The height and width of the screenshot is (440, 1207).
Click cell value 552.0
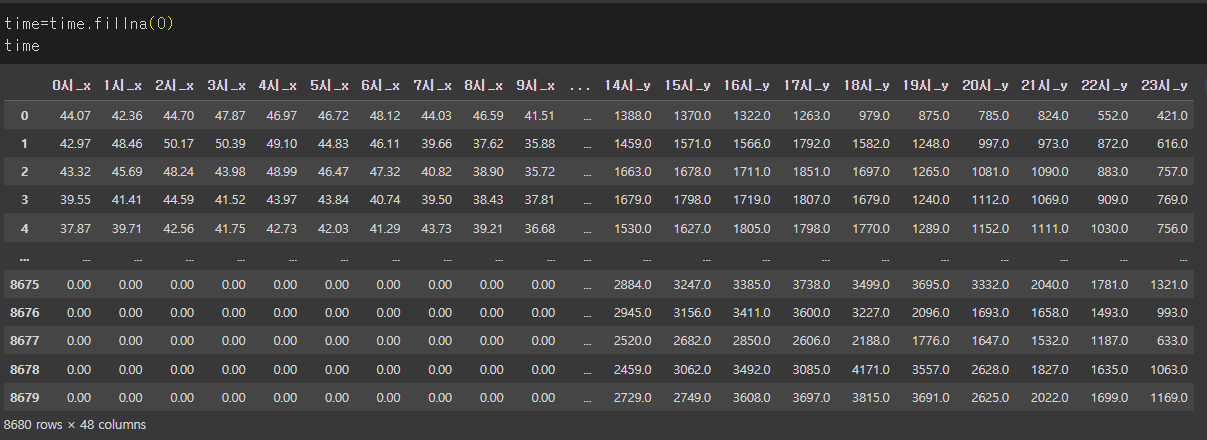pos(1112,116)
